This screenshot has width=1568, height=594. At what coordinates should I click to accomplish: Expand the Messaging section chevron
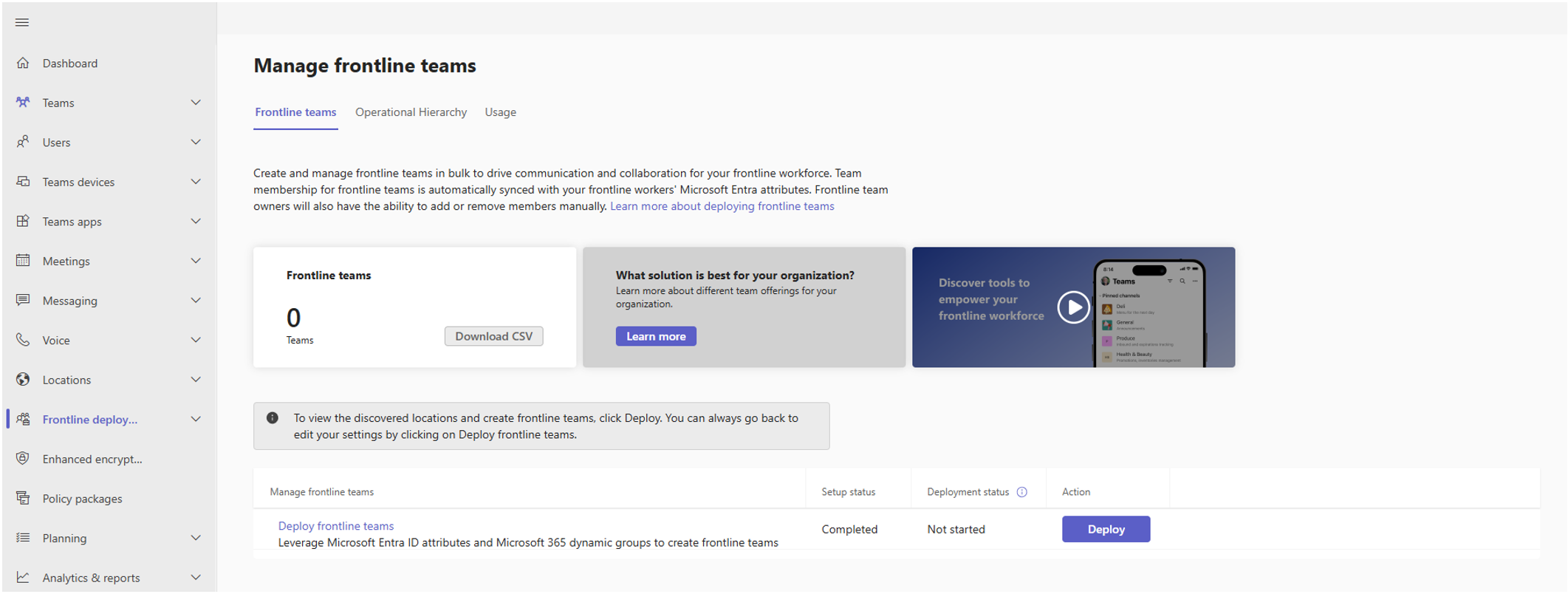[196, 300]
